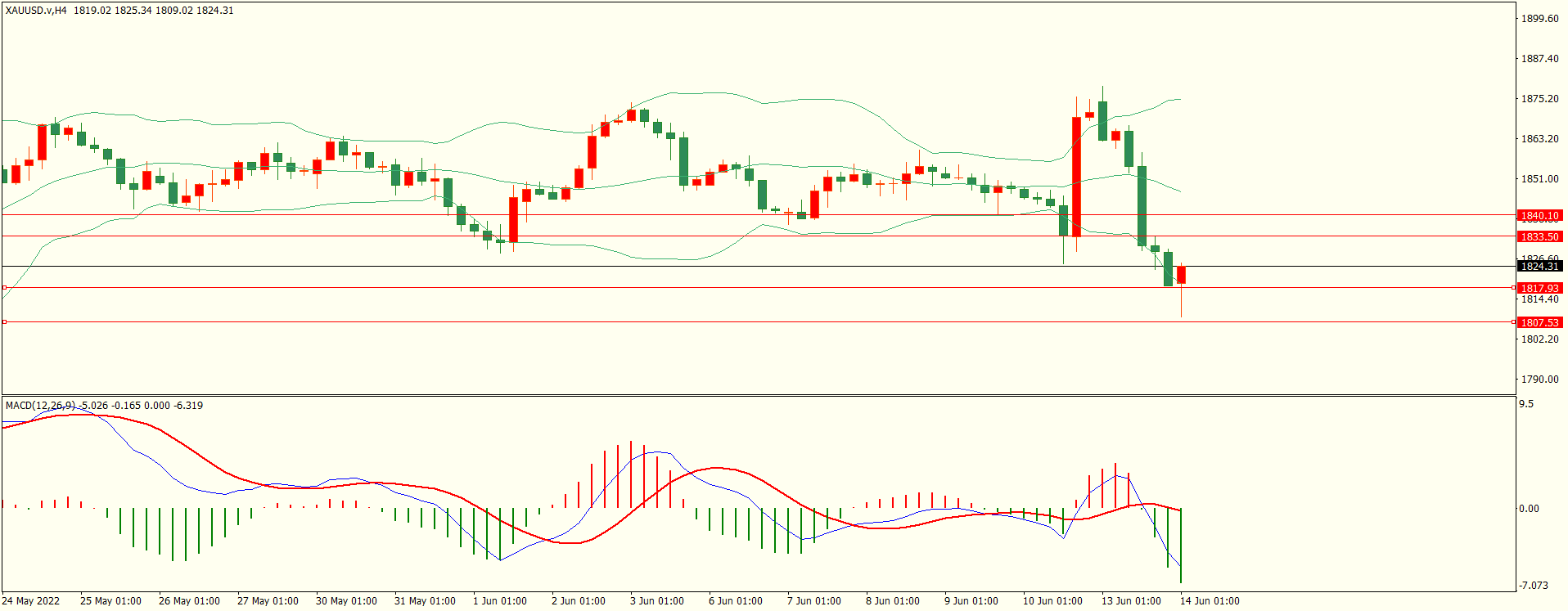Click the 8 Jun 01:00 date label
Image resolution: width=1568 pixels, height=611 pixels.
[x=893, y=601]
